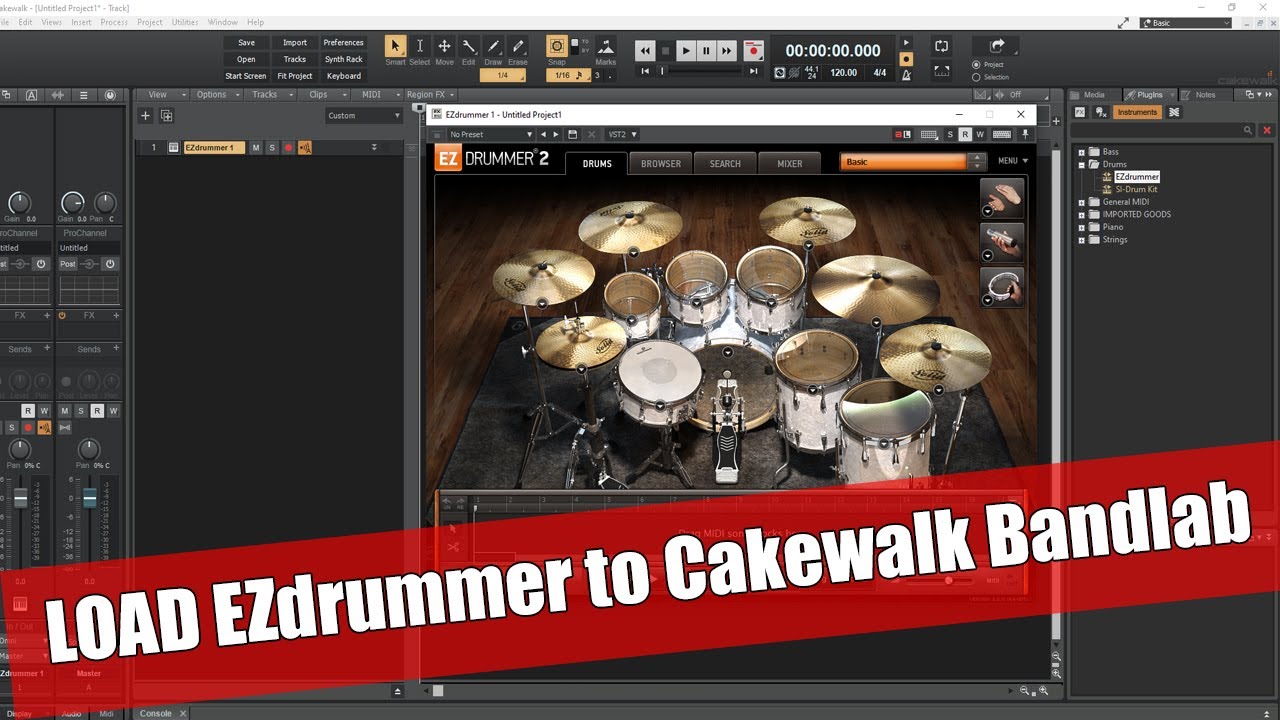Click the Fit Project button

point(295,76)
